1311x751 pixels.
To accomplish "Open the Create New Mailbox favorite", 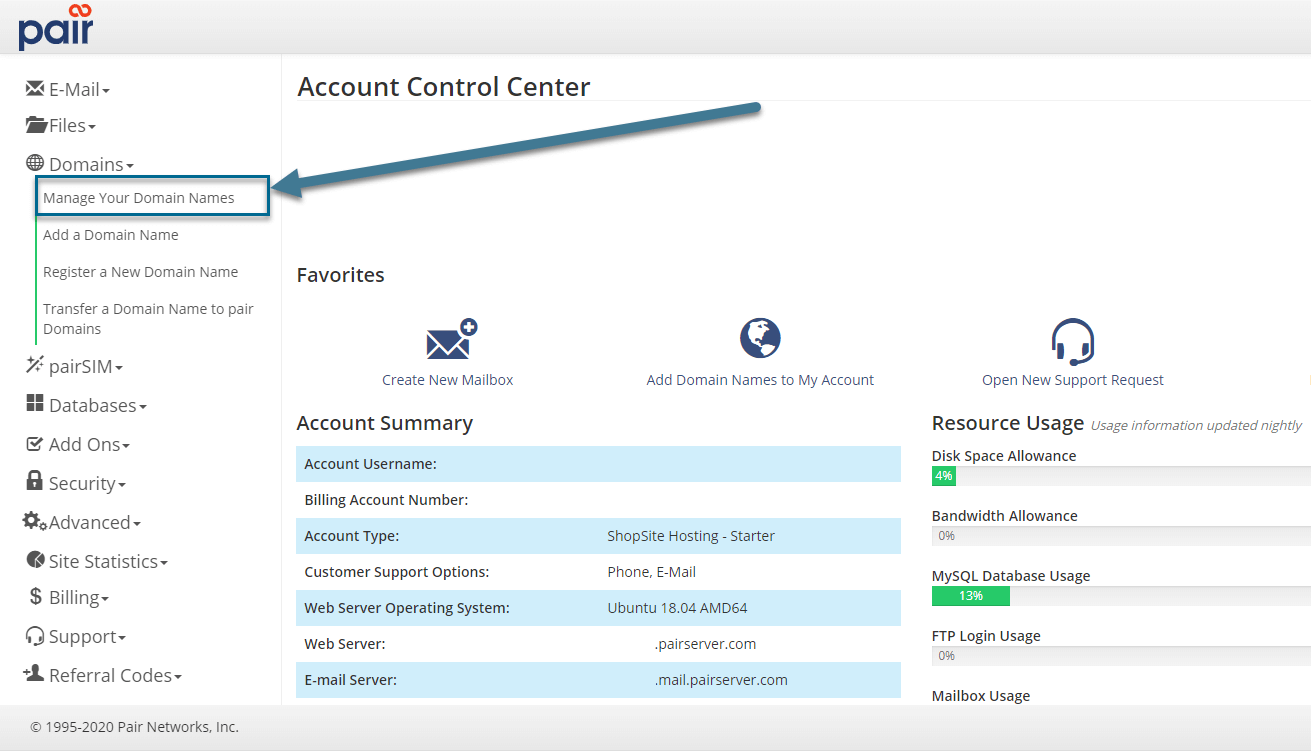I will [x=447, y=350].
